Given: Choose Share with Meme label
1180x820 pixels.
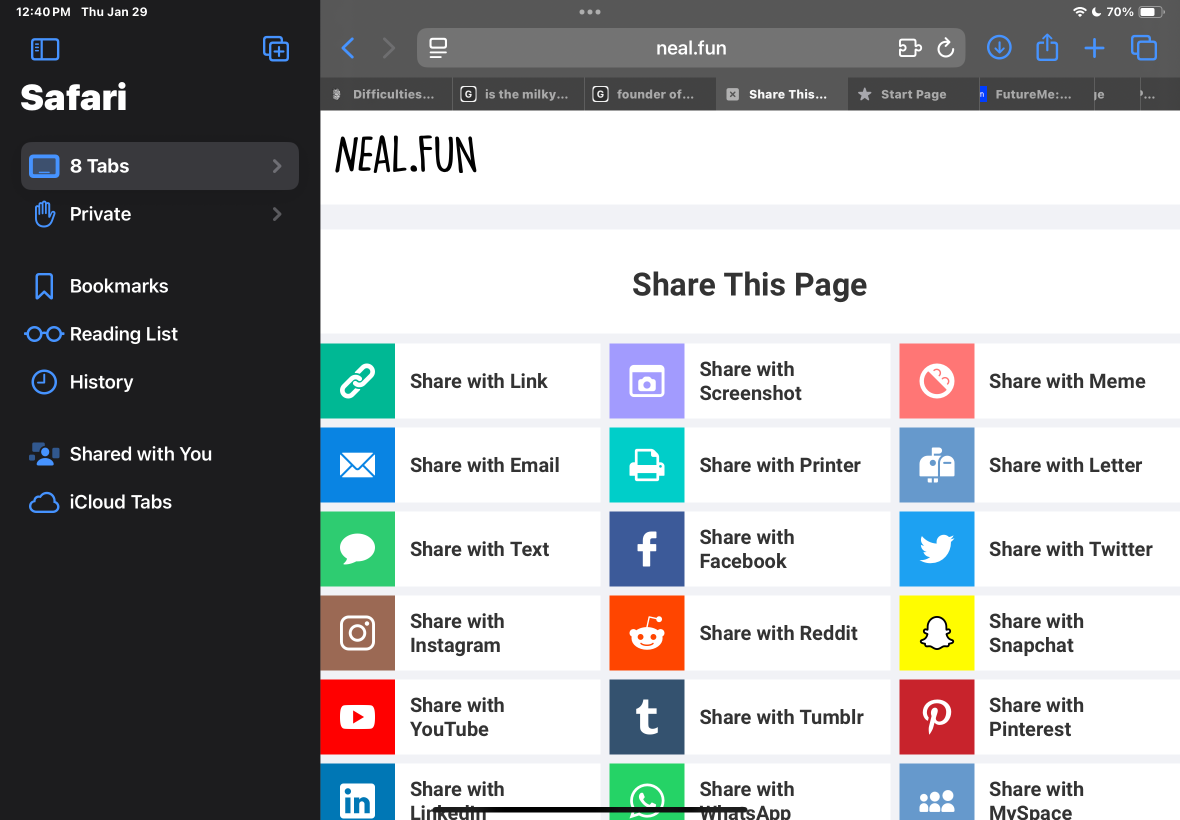Looking at the screenshot, I should point(1067,381).
